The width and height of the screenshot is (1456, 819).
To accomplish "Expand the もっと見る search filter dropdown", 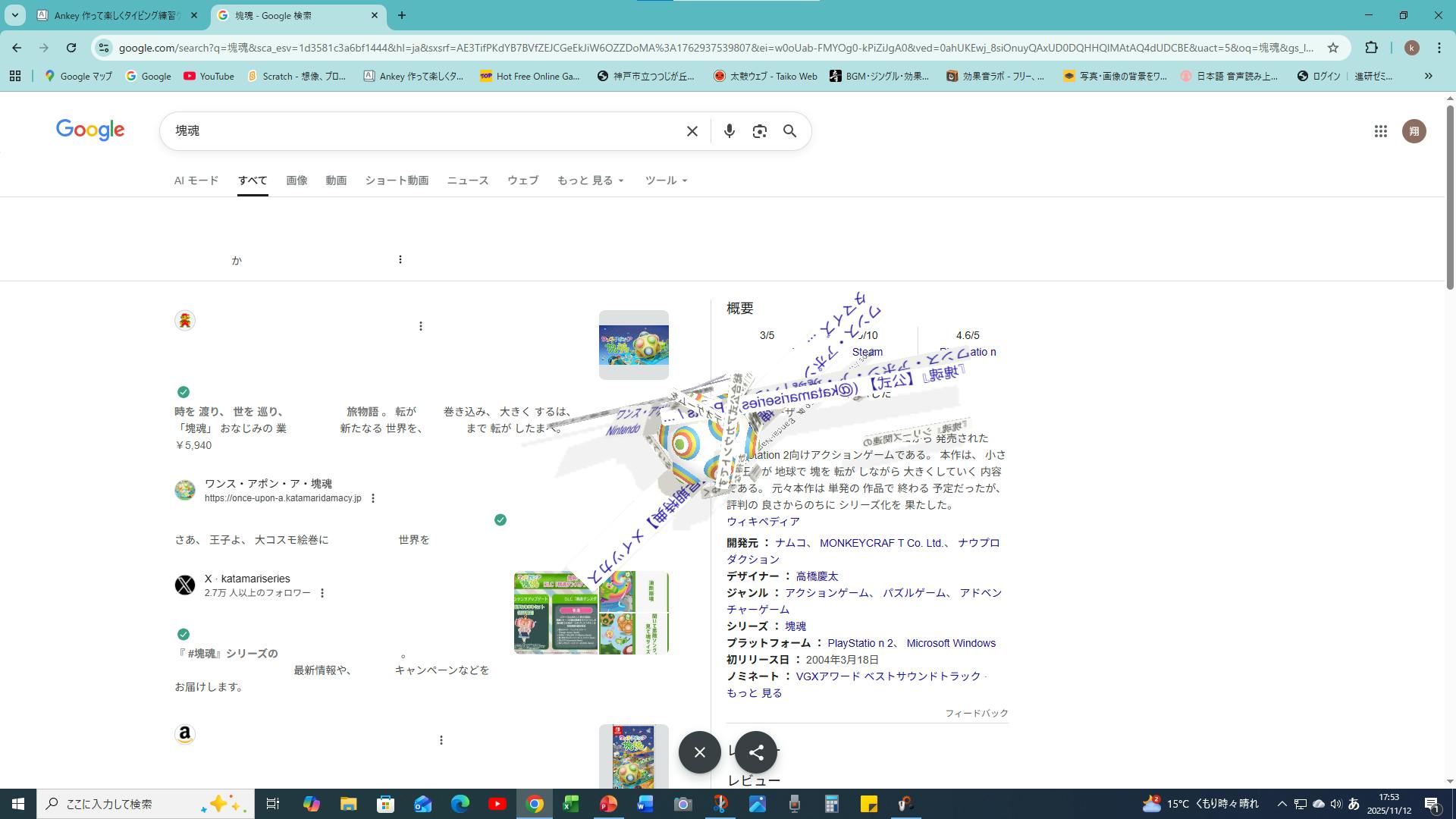I will (590, 180).
